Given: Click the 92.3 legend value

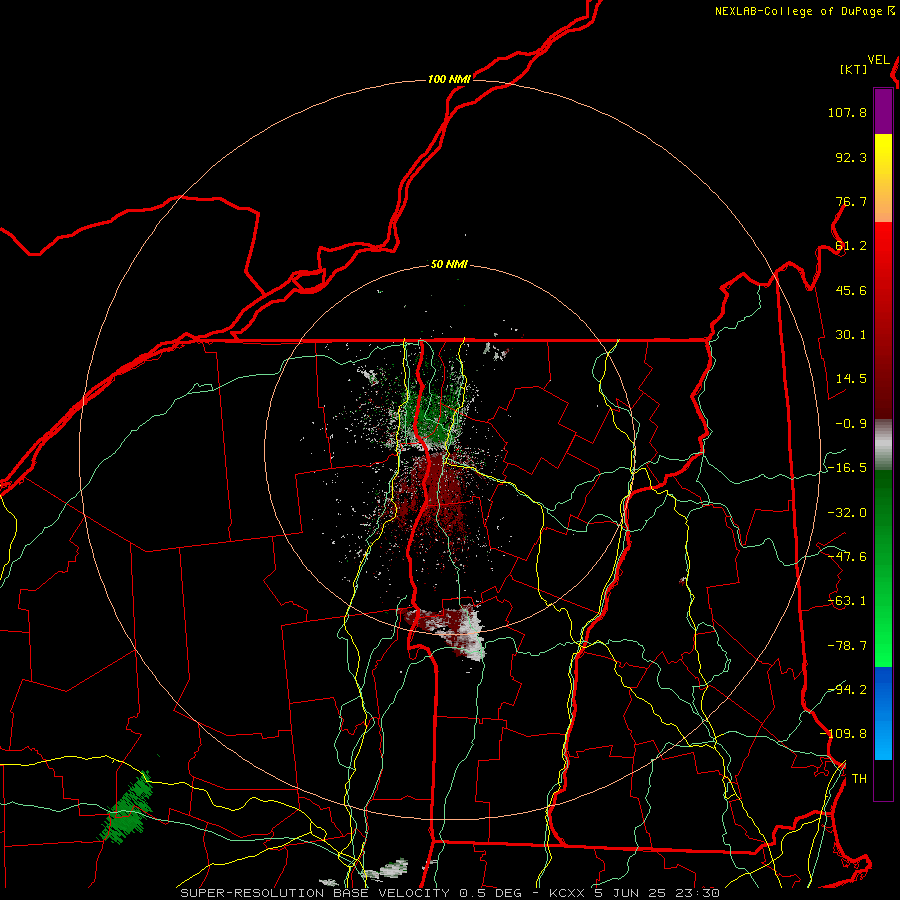Looking at the screenshot, I should point(851,157).
